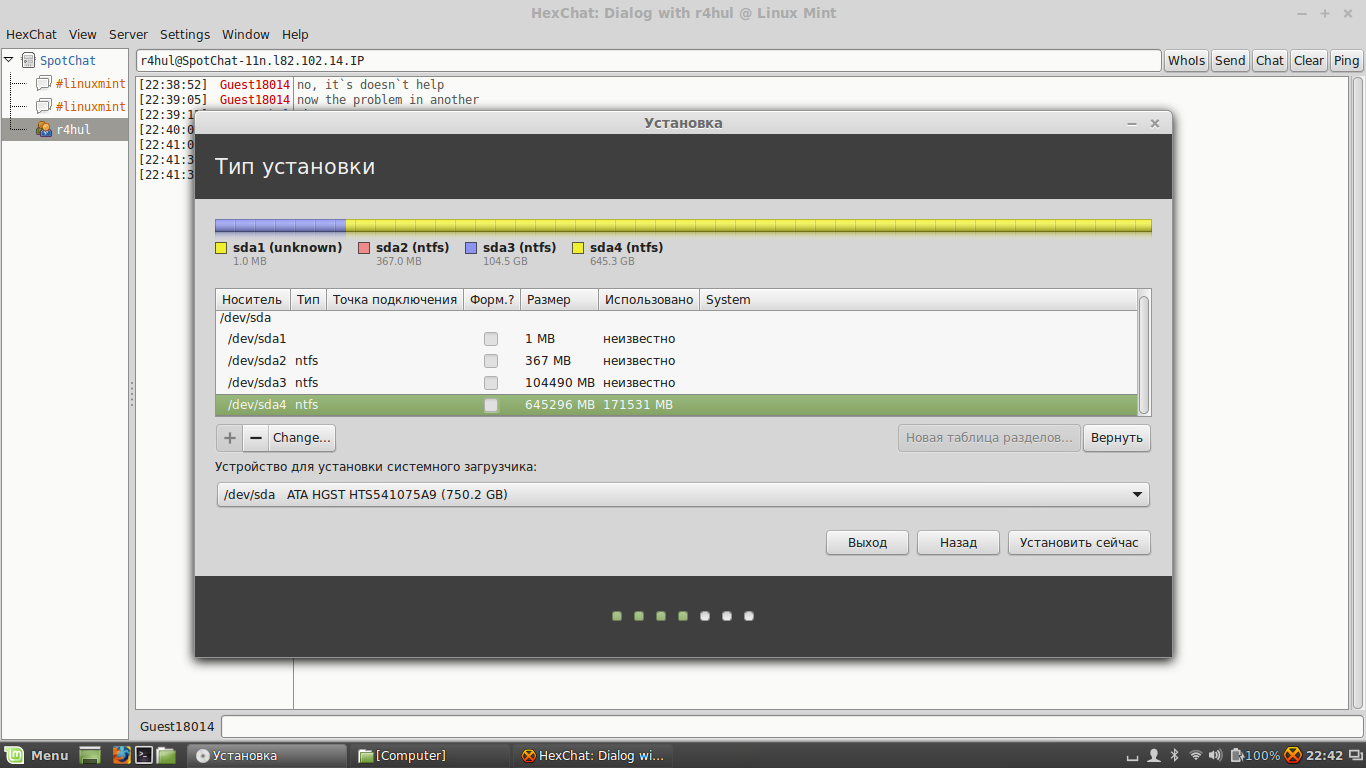Open the Server menu

129,34
